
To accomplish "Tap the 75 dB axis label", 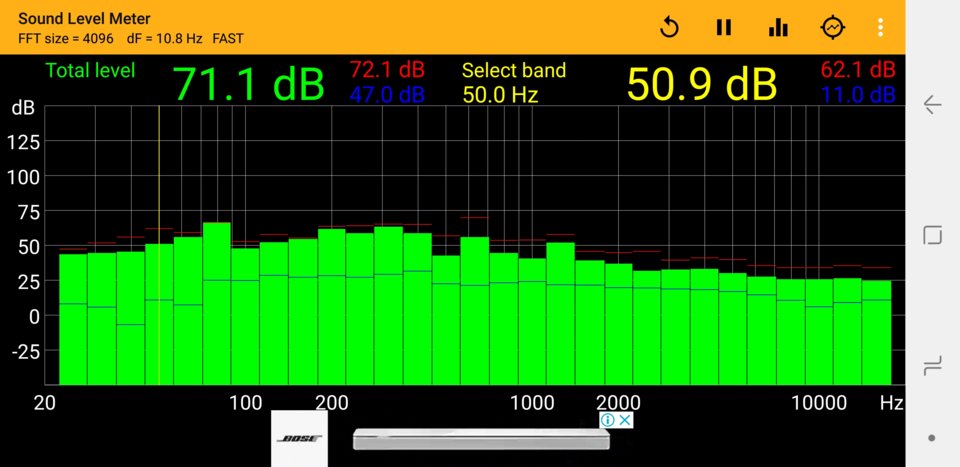I will click(x=27, y=212).
